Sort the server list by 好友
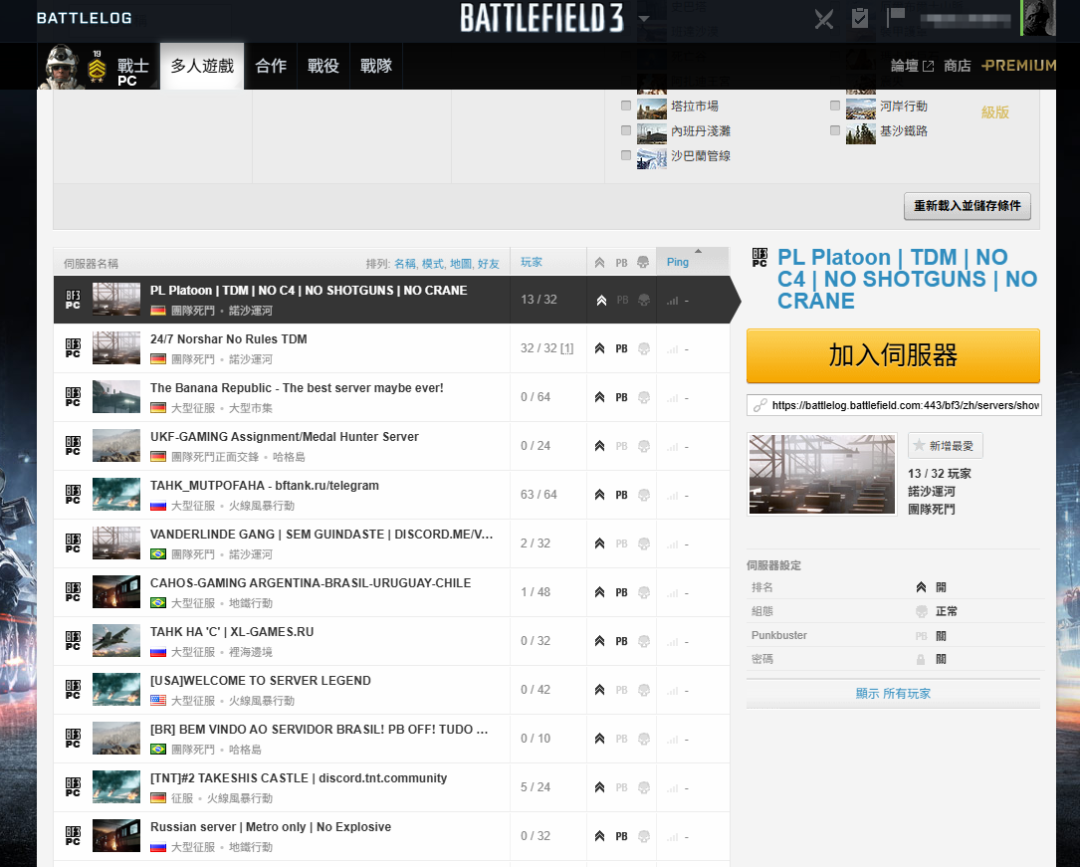Screen dimensions: 1080x867 click(x=488, y=264)
